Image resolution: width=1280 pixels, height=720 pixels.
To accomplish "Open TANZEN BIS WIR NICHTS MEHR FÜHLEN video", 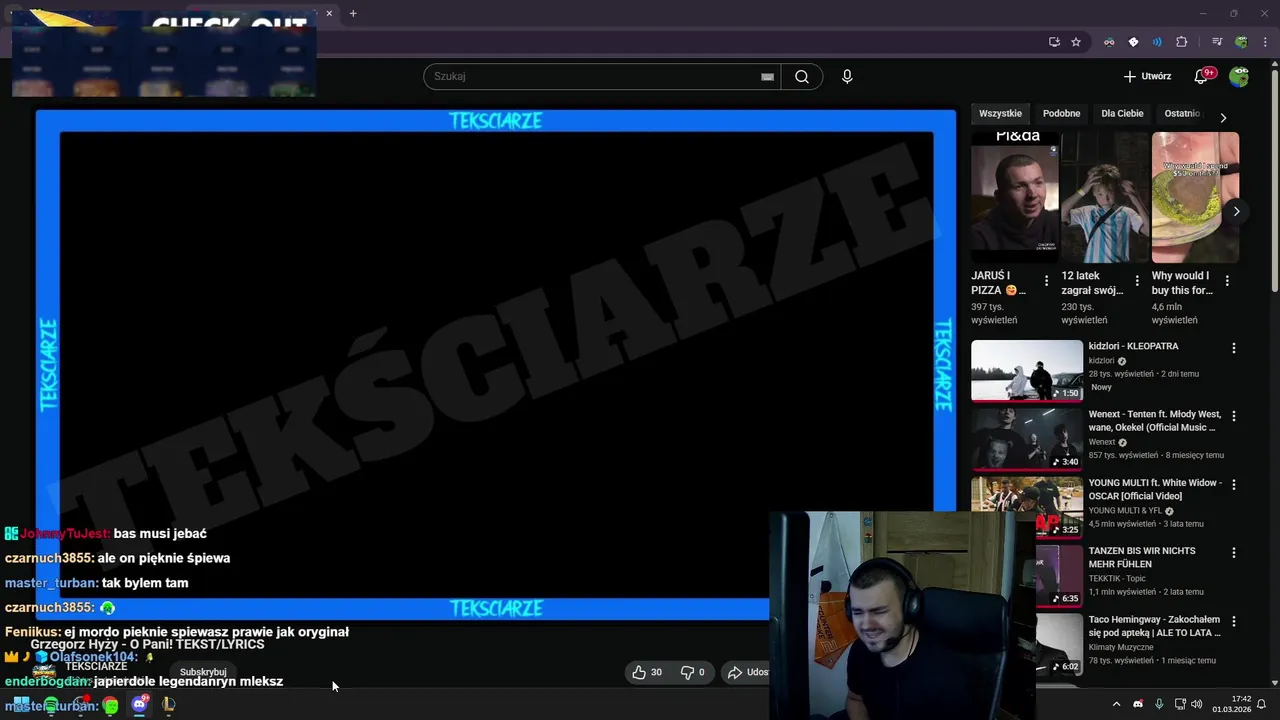I will coord(1142,557).
